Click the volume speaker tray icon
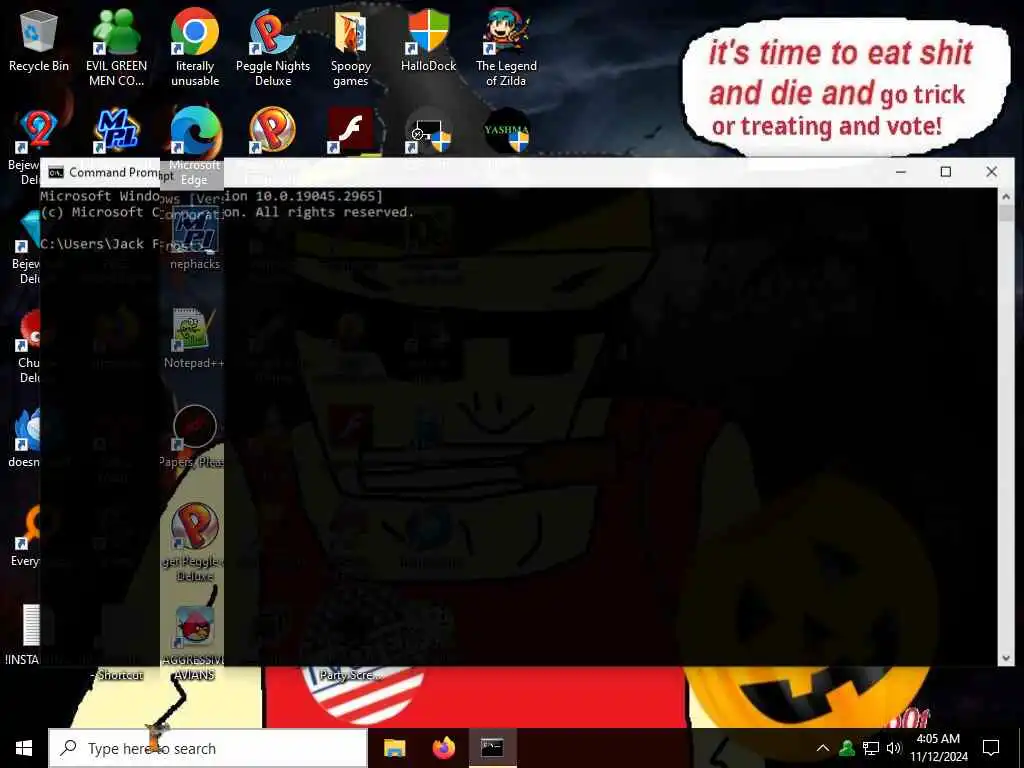1024x768 pixels. coord(894,748)
